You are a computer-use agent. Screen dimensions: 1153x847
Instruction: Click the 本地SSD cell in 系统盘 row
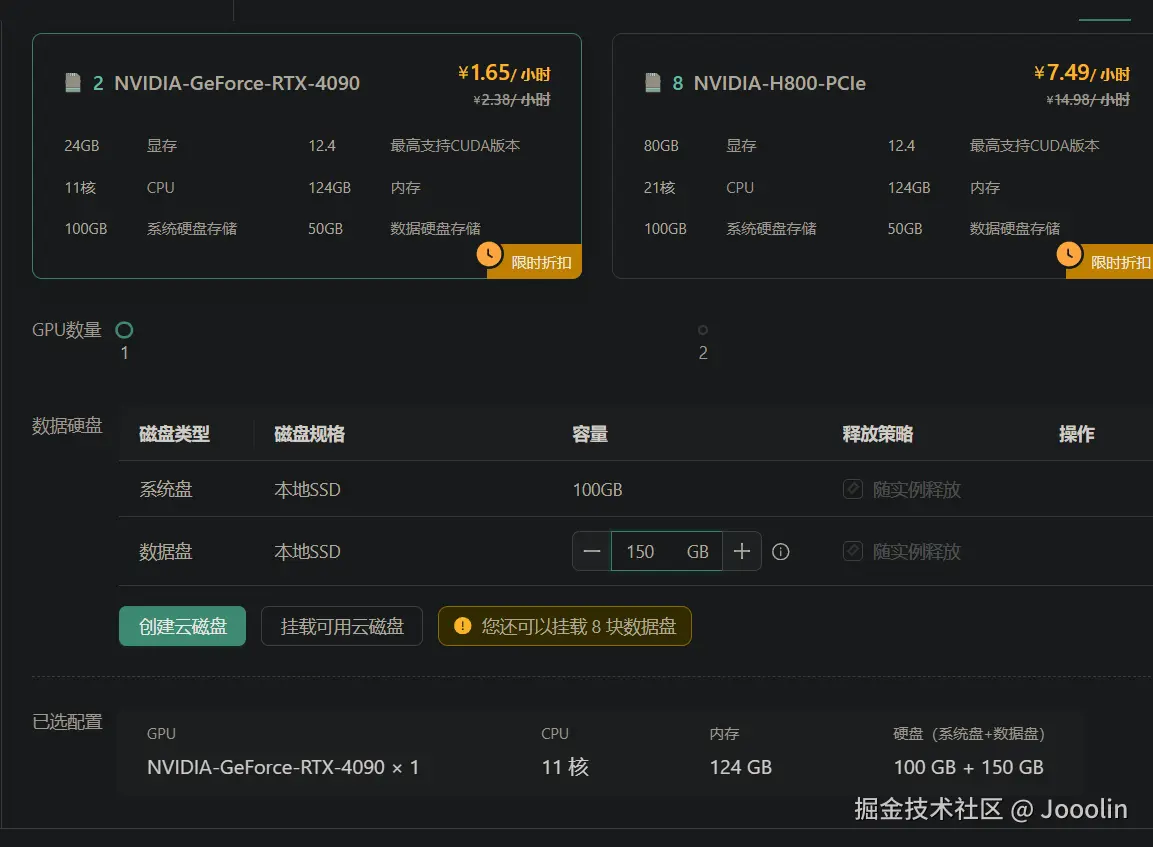[307, 490]
